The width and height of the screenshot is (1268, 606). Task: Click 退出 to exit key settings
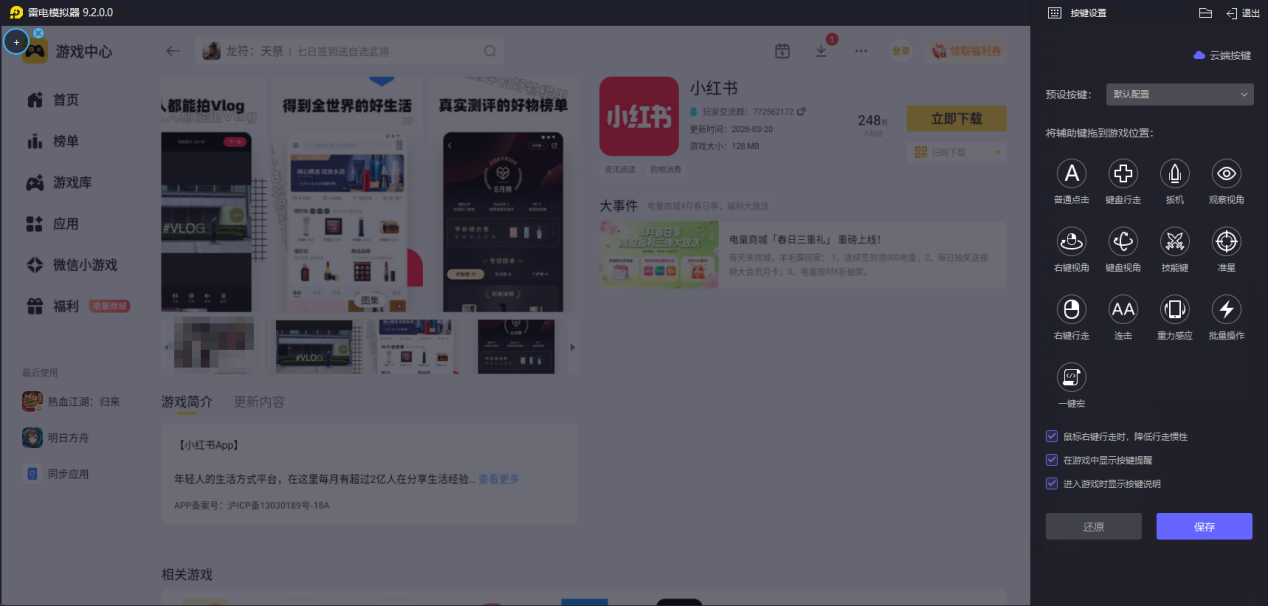point(1243,13)
